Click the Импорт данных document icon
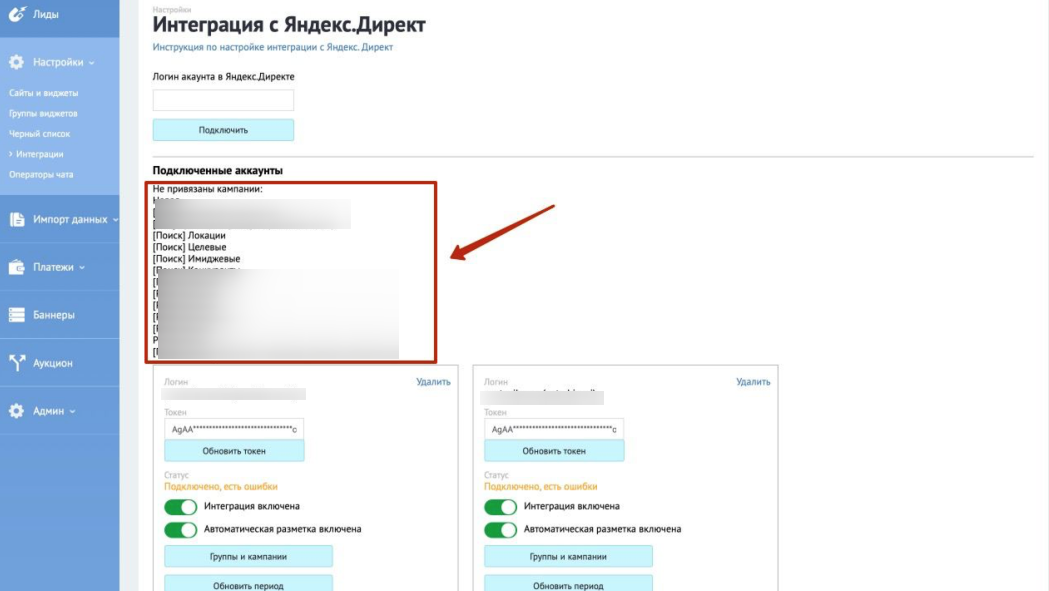1049x591 pixels. tap(17, 219)
